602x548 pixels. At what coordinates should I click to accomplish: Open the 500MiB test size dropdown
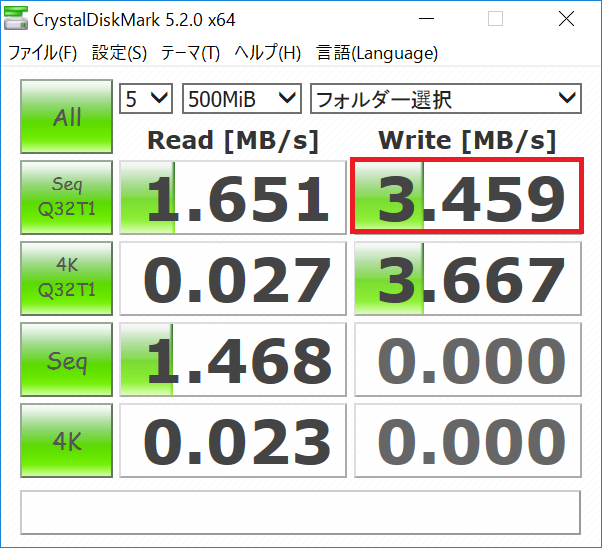(241, 99)
